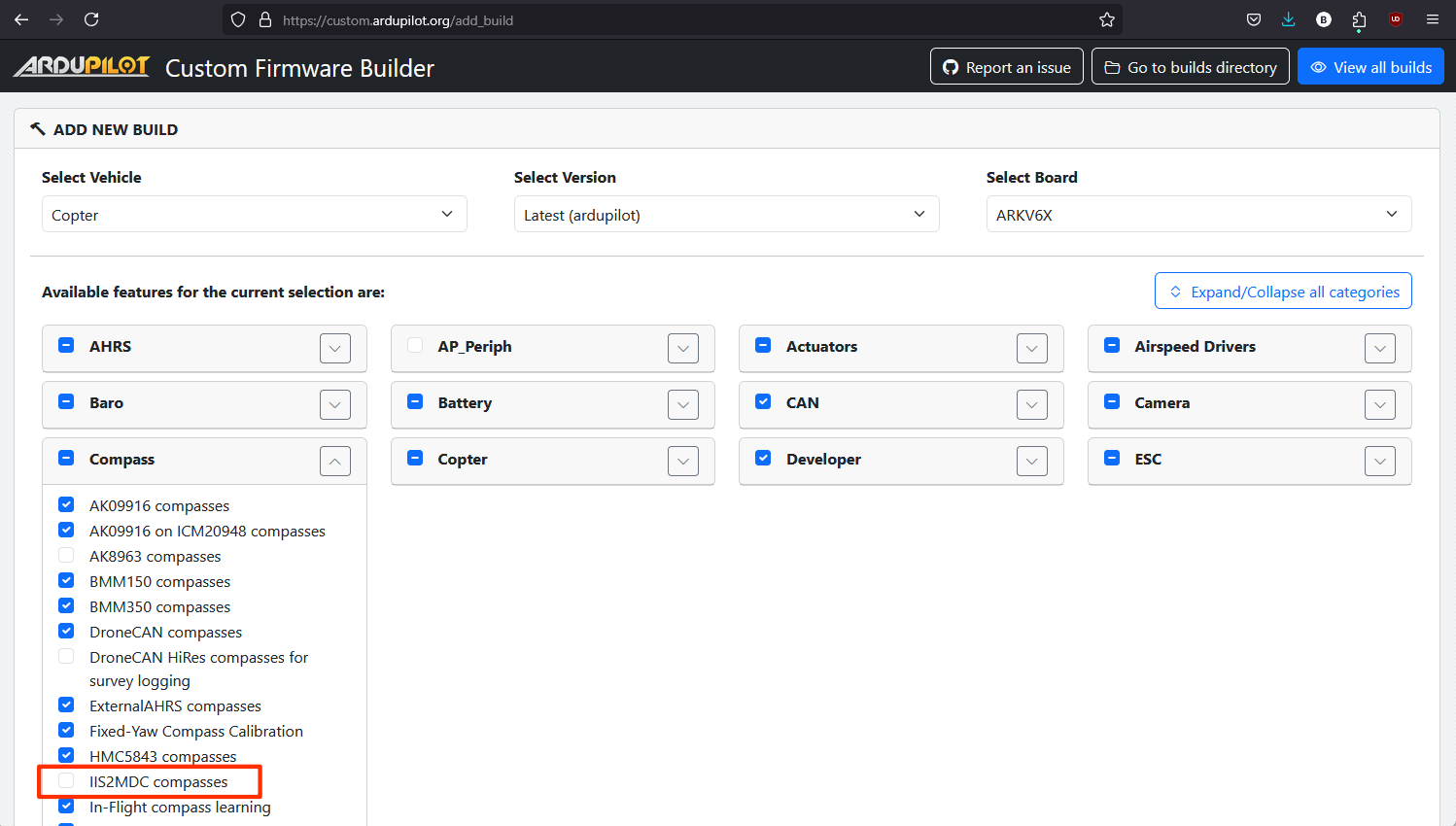The height and width of the screenshot is (826, 1456).
Task: Open the View all builds page
Action: [1370, 67]
